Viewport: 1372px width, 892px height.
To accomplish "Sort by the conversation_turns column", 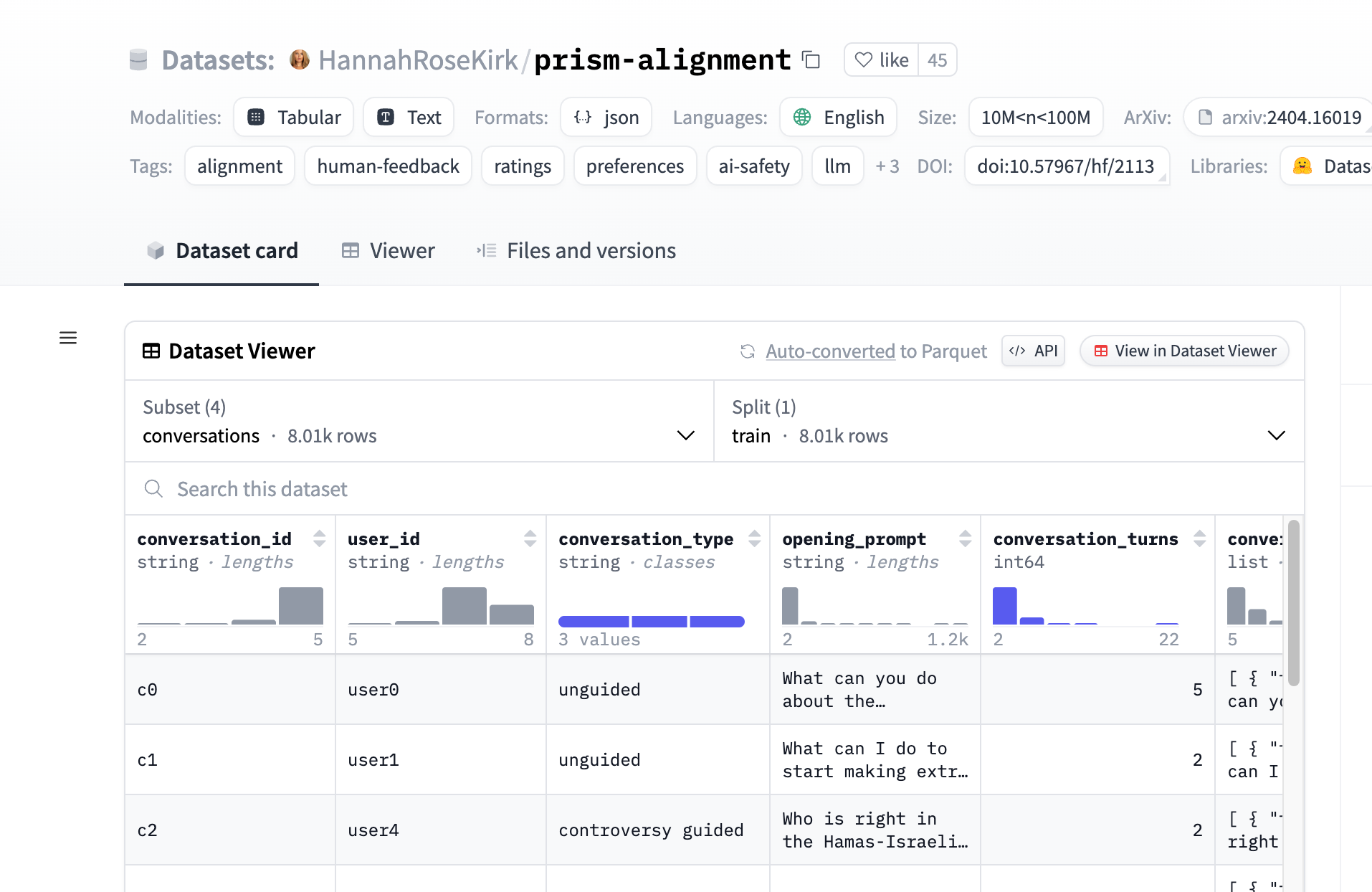I will coord(1200,538).
